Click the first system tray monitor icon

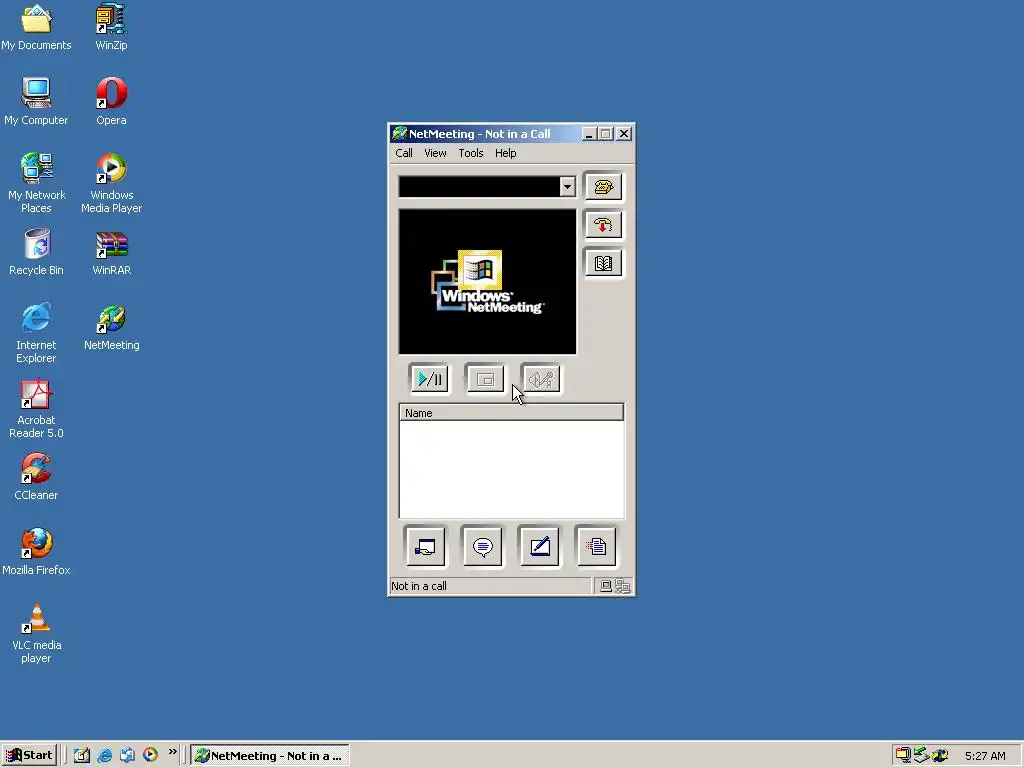(903, 756)
